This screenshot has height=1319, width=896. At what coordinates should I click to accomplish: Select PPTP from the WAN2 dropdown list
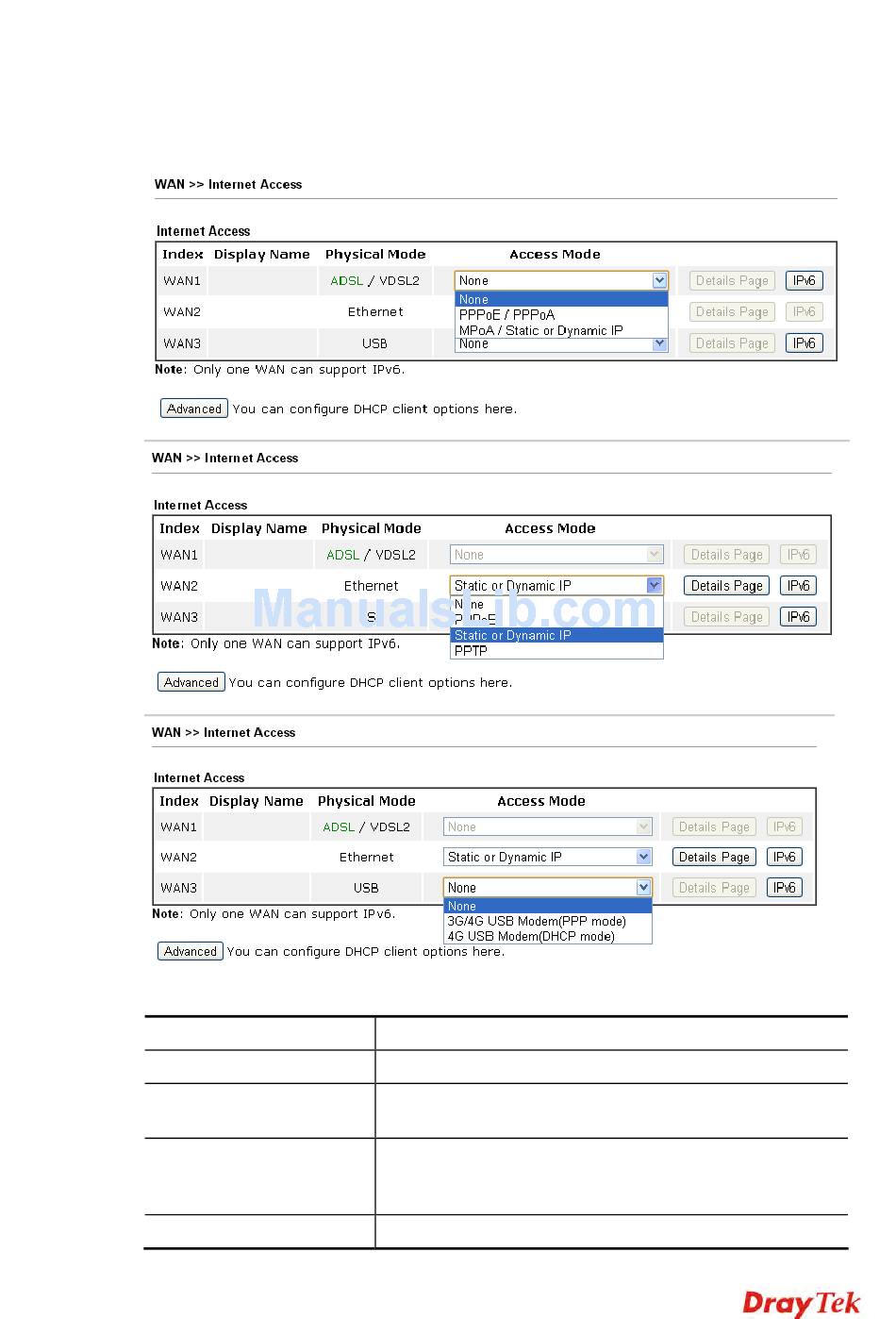click(x=471, y=651)
